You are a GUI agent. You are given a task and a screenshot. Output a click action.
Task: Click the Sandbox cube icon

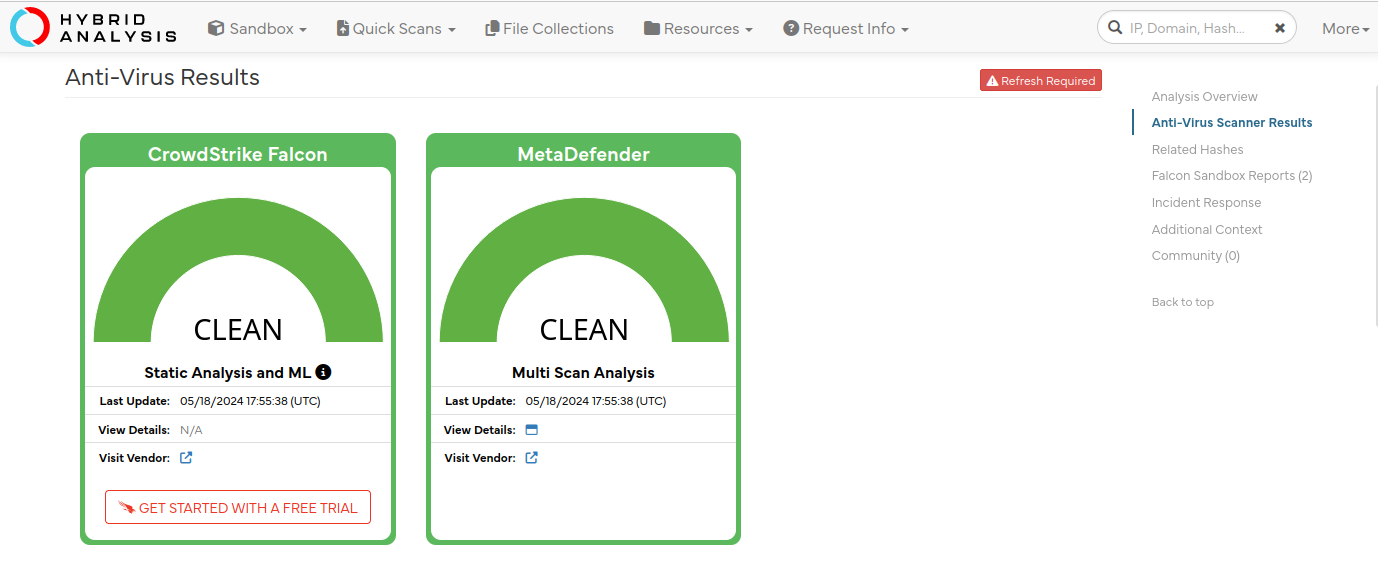click(216, 28)
